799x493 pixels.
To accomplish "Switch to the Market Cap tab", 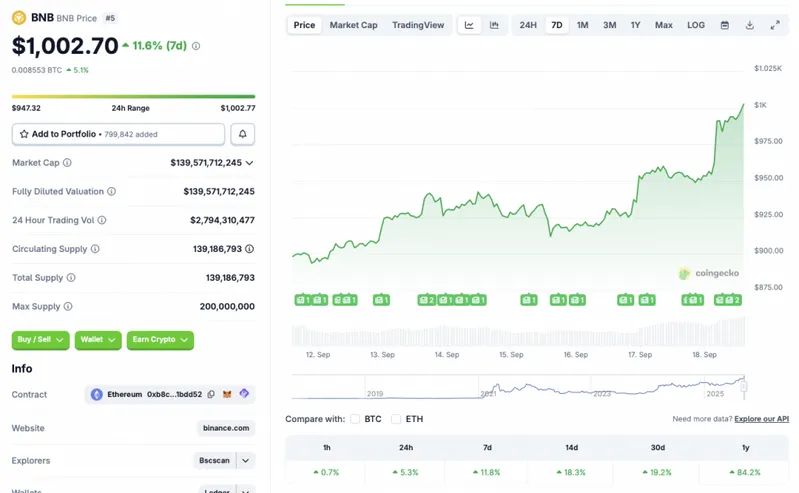I will (354, 25).
